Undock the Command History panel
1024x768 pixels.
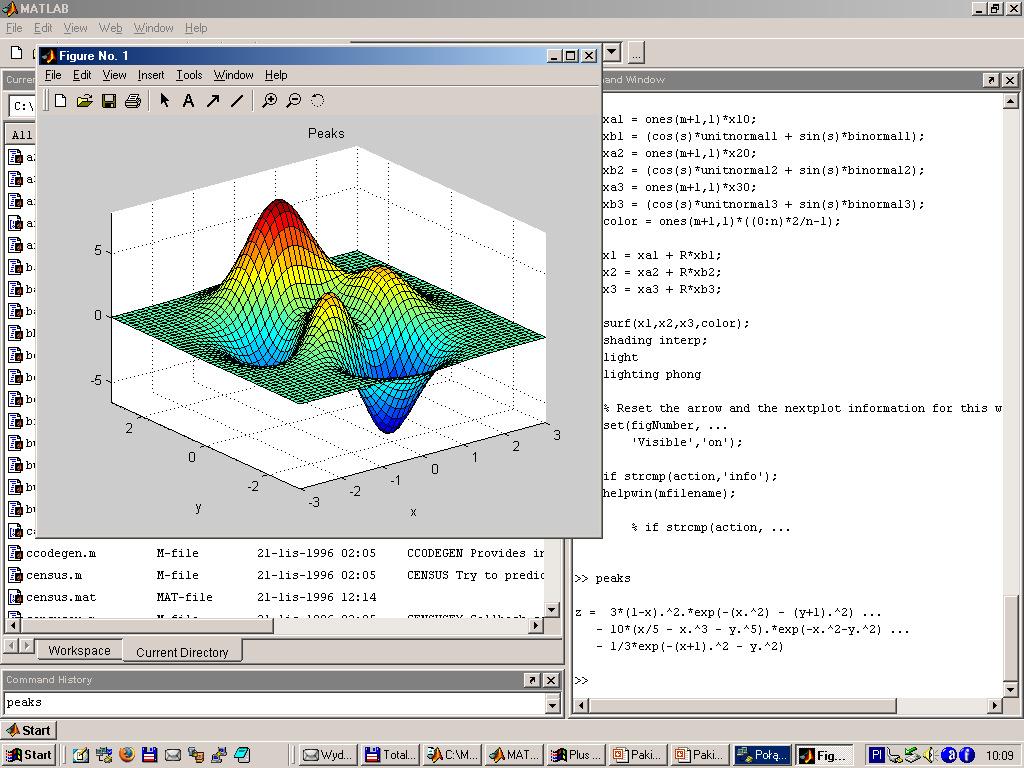coord(532,680)
